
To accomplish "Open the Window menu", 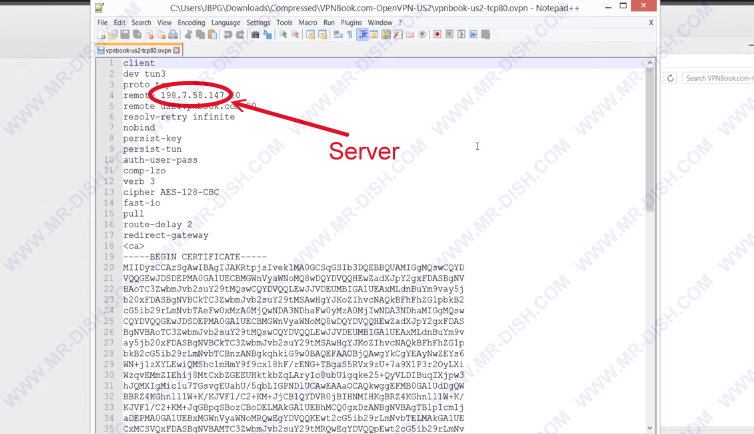I will coord(380,23).
